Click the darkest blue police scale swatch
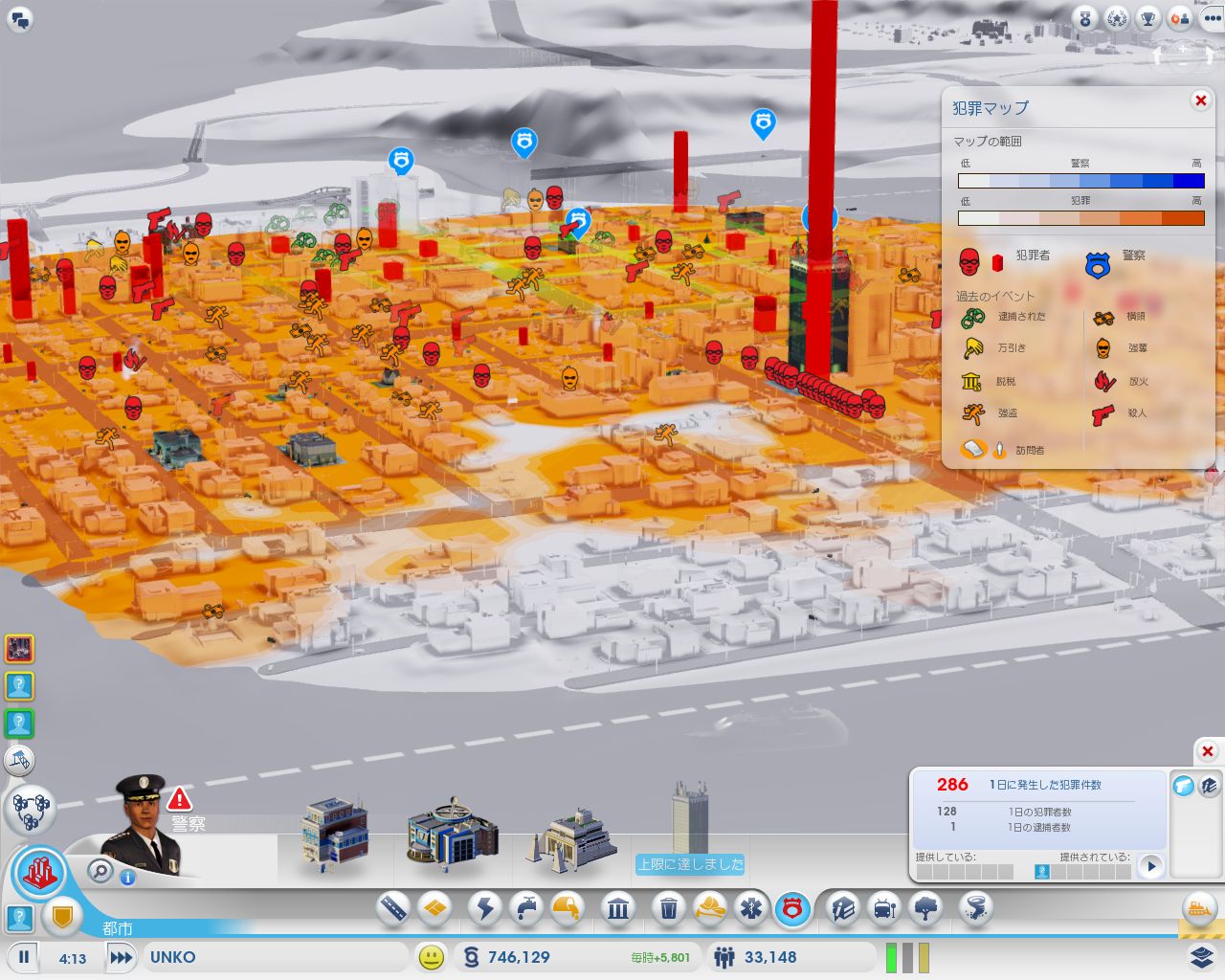This screenshot has height=980, width=1225. point(1189,181)
